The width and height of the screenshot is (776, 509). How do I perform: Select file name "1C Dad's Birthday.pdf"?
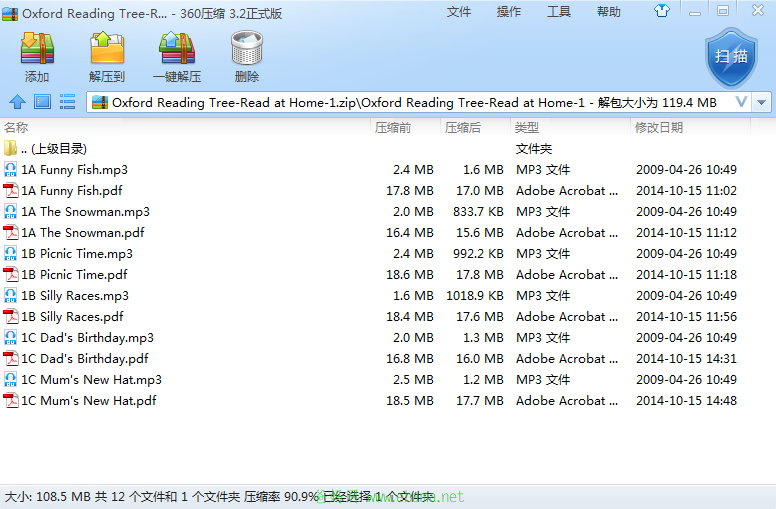(85, 358)
